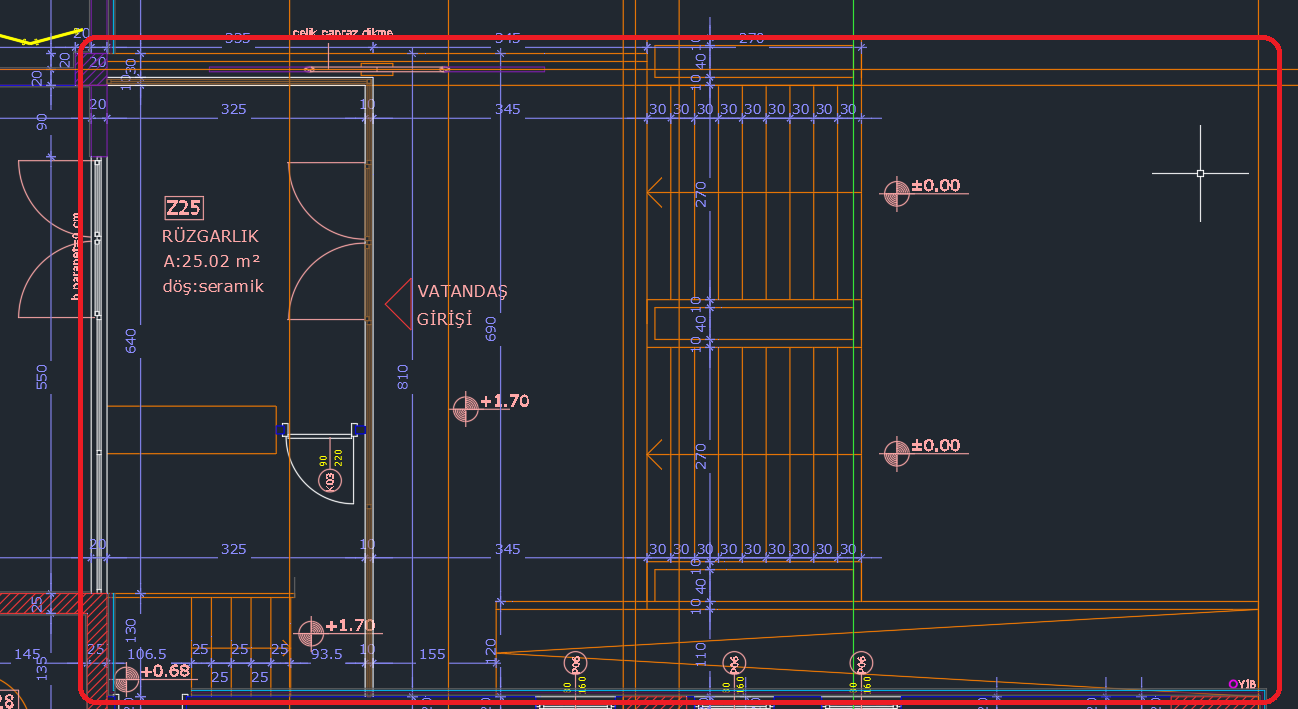Click the A:25.02 m² area label
The height and width of the screenshot is (709, 1298).
point(211,262)
